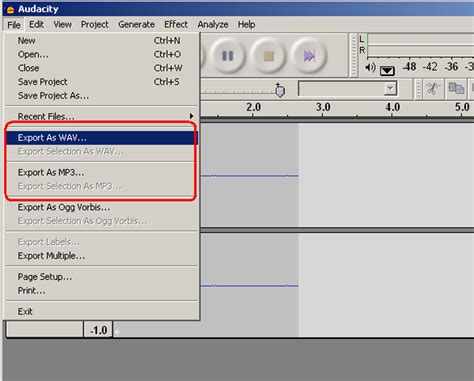Click the Stop playback button
Image resolution: width=474 pixels, height=381 pixels.
[x=268, y=56]
